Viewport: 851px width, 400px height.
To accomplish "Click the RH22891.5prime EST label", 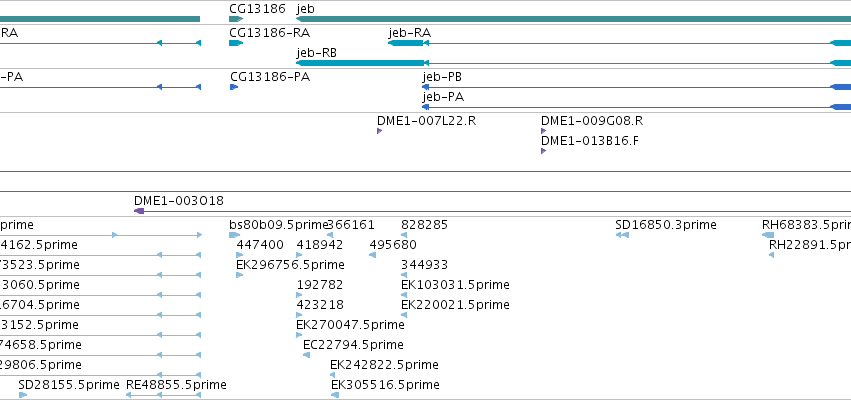I will (x=810, y=245).
